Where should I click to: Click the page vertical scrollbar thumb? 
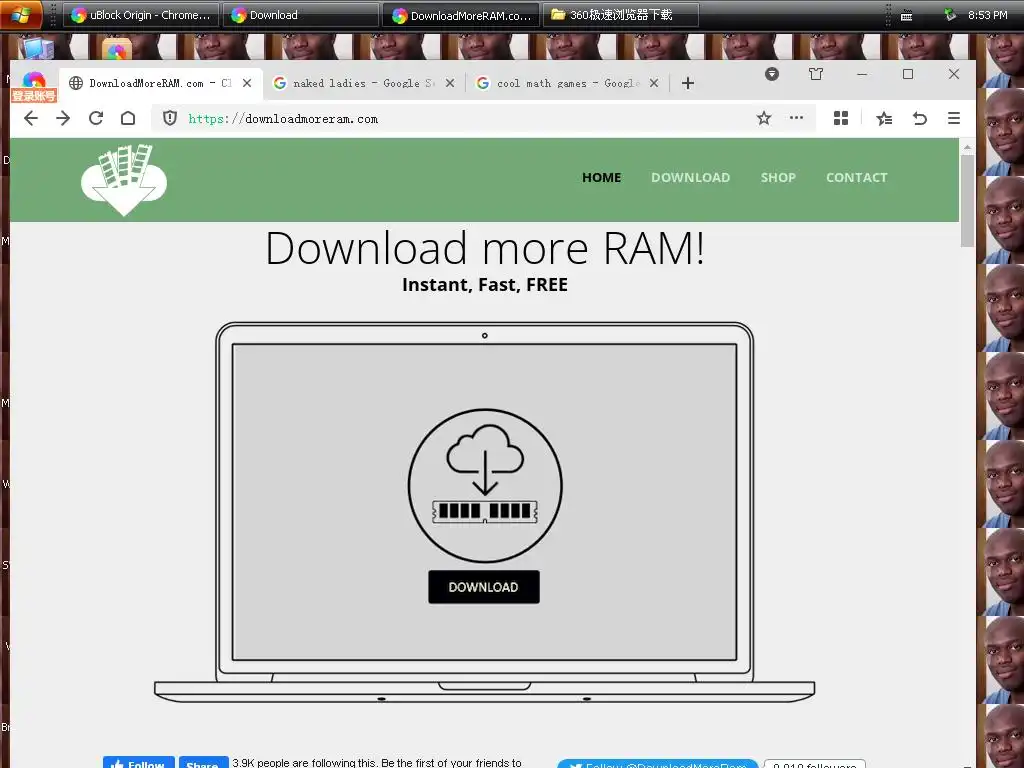[967, 200]
